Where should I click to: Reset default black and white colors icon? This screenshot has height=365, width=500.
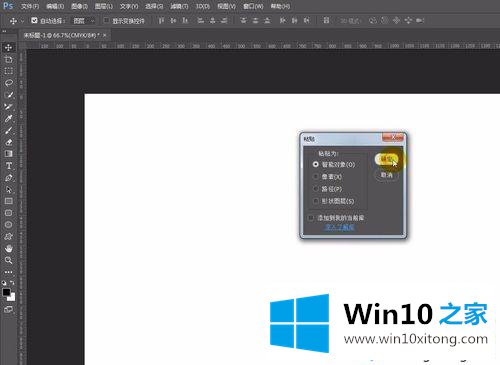coord(4,283)
